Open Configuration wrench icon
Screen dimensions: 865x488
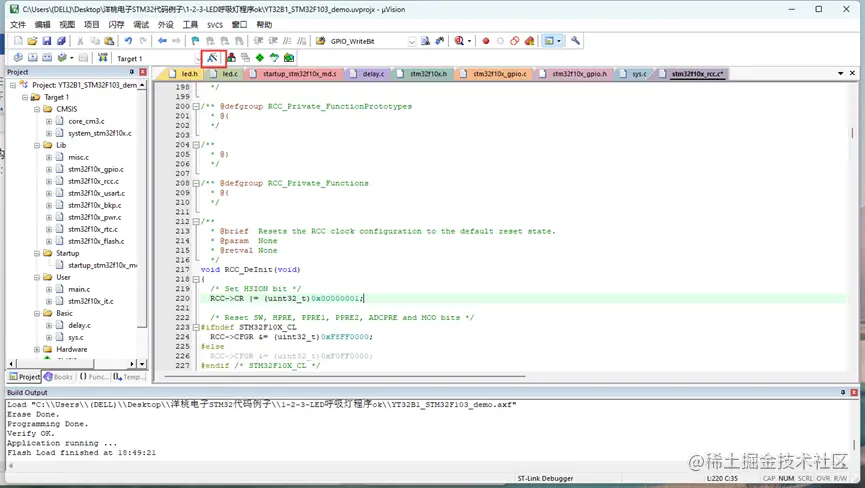pyautogui.click(x=575, y=41)
